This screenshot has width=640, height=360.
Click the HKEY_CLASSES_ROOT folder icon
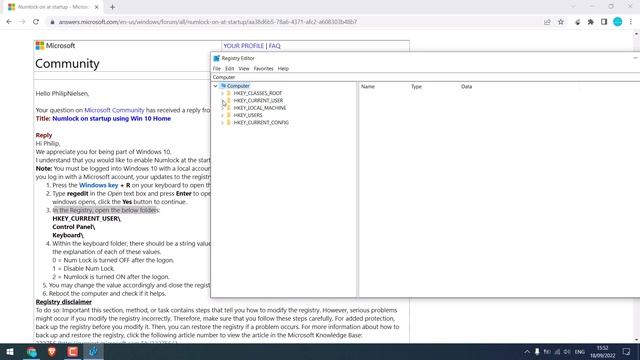tap(229, 93)
